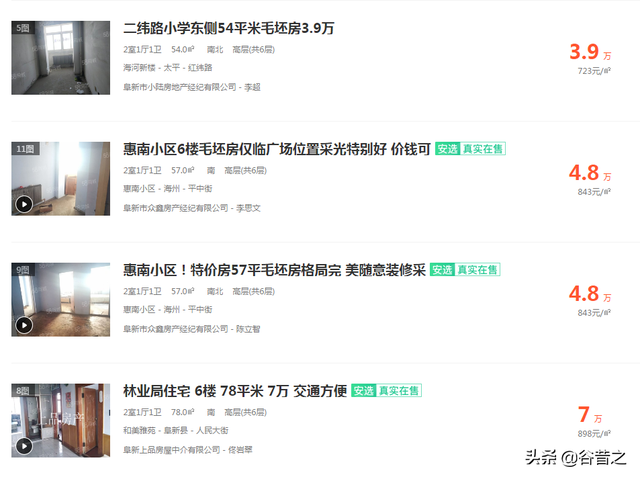Open listing 二纬路小学东侧54平米毛坯房3.9万
This screenshot has height=479, width=640.
[x=229, y=28]
